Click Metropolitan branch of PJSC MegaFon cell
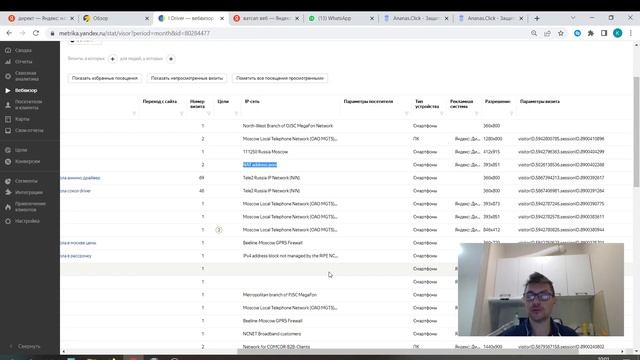The width and height of the screenshot is (640, 360). click(280, 295)
